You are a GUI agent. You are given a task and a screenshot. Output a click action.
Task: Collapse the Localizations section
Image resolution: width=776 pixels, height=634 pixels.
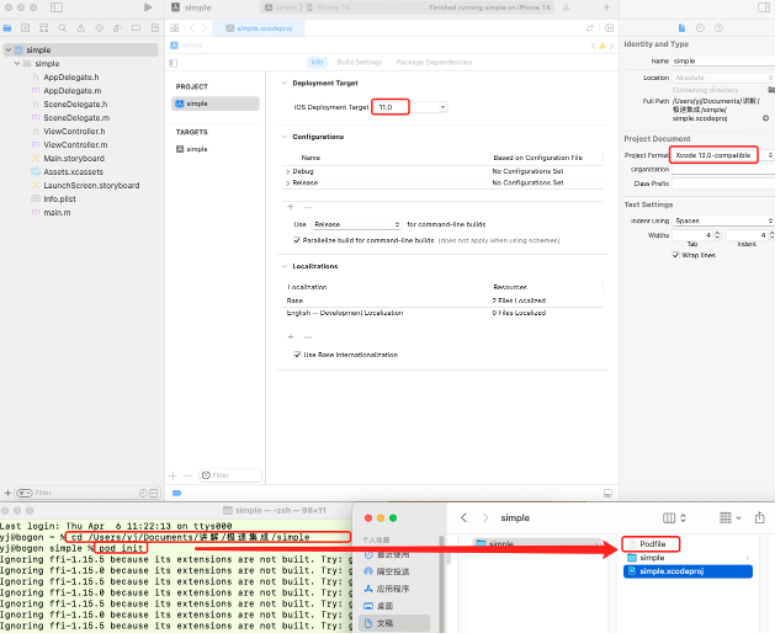pyautogui.click(x=284, y=266)
